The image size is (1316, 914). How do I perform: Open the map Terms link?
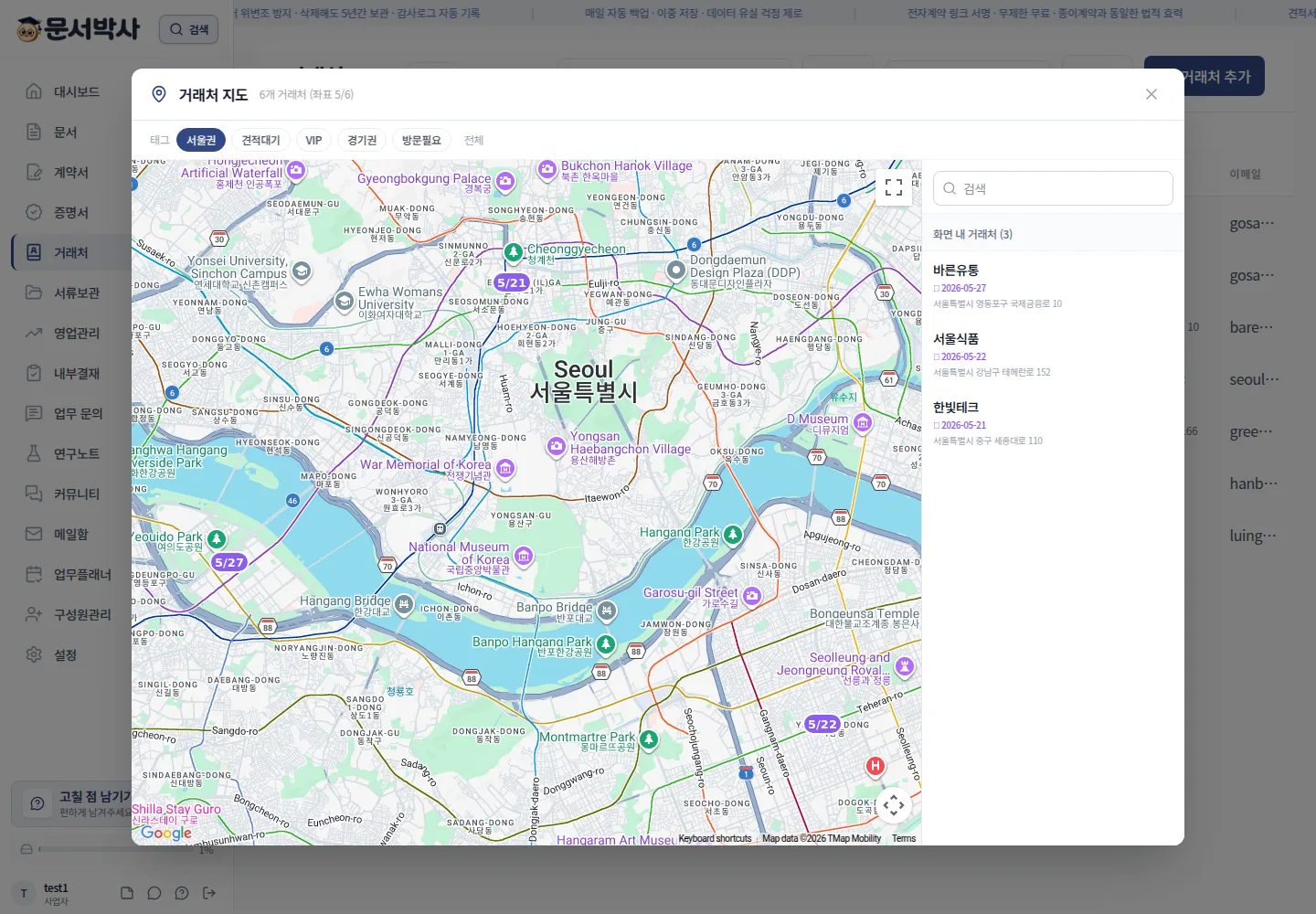click(904, 838)
